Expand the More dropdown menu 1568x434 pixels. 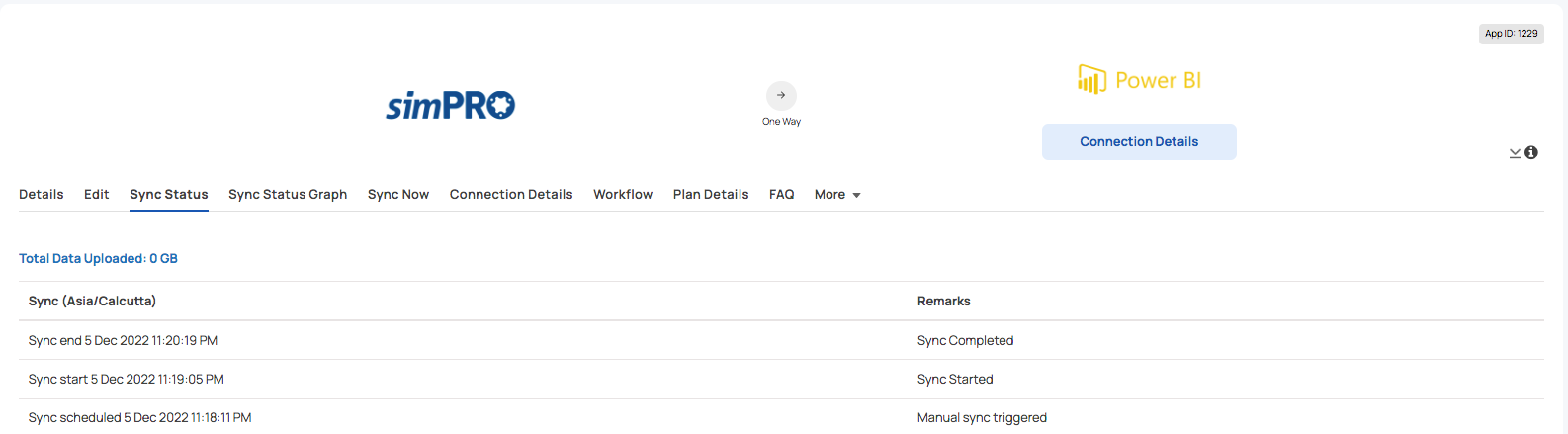[x=837, y=194]
